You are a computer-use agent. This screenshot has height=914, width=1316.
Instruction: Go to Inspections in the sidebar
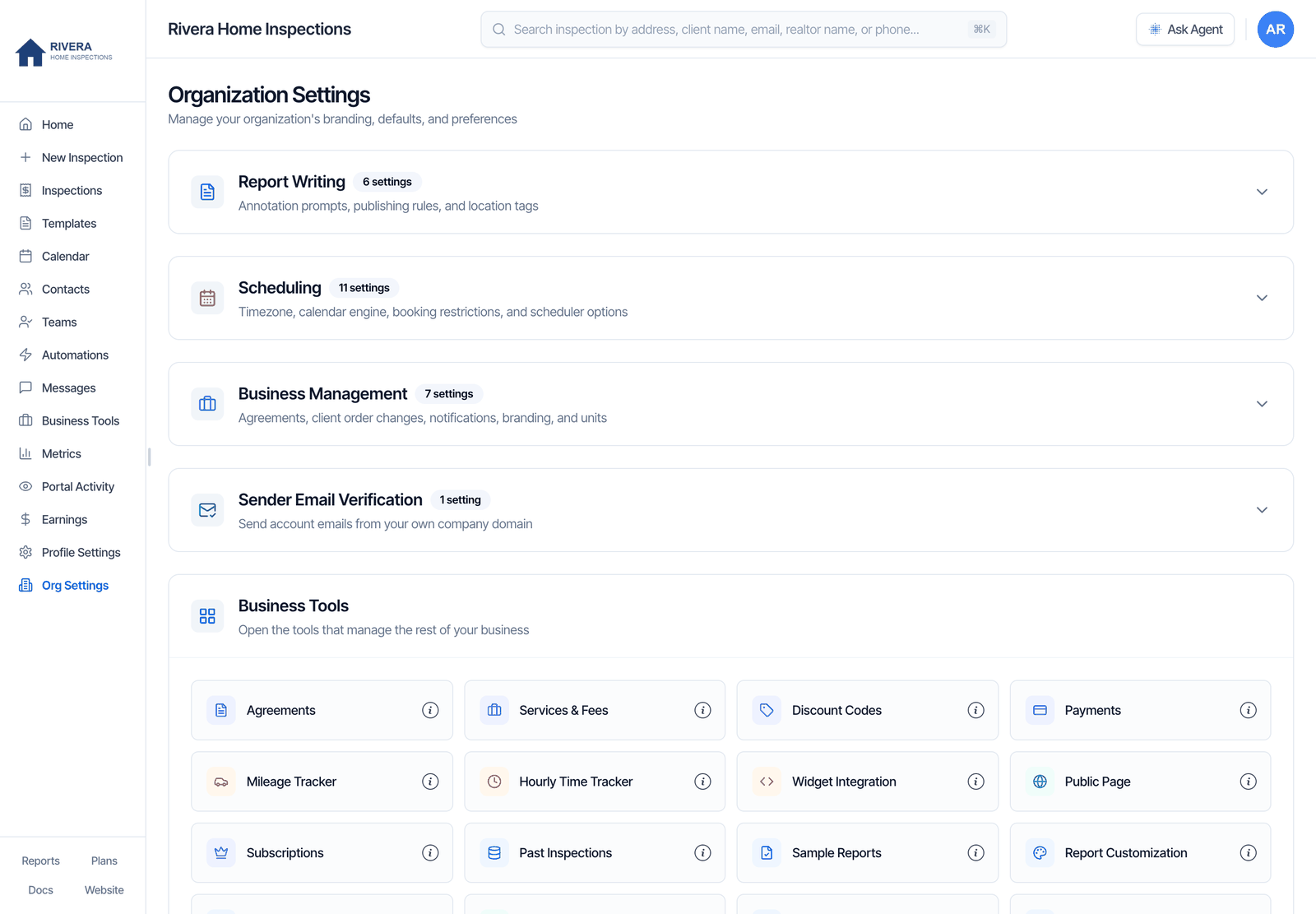(72, 190)
